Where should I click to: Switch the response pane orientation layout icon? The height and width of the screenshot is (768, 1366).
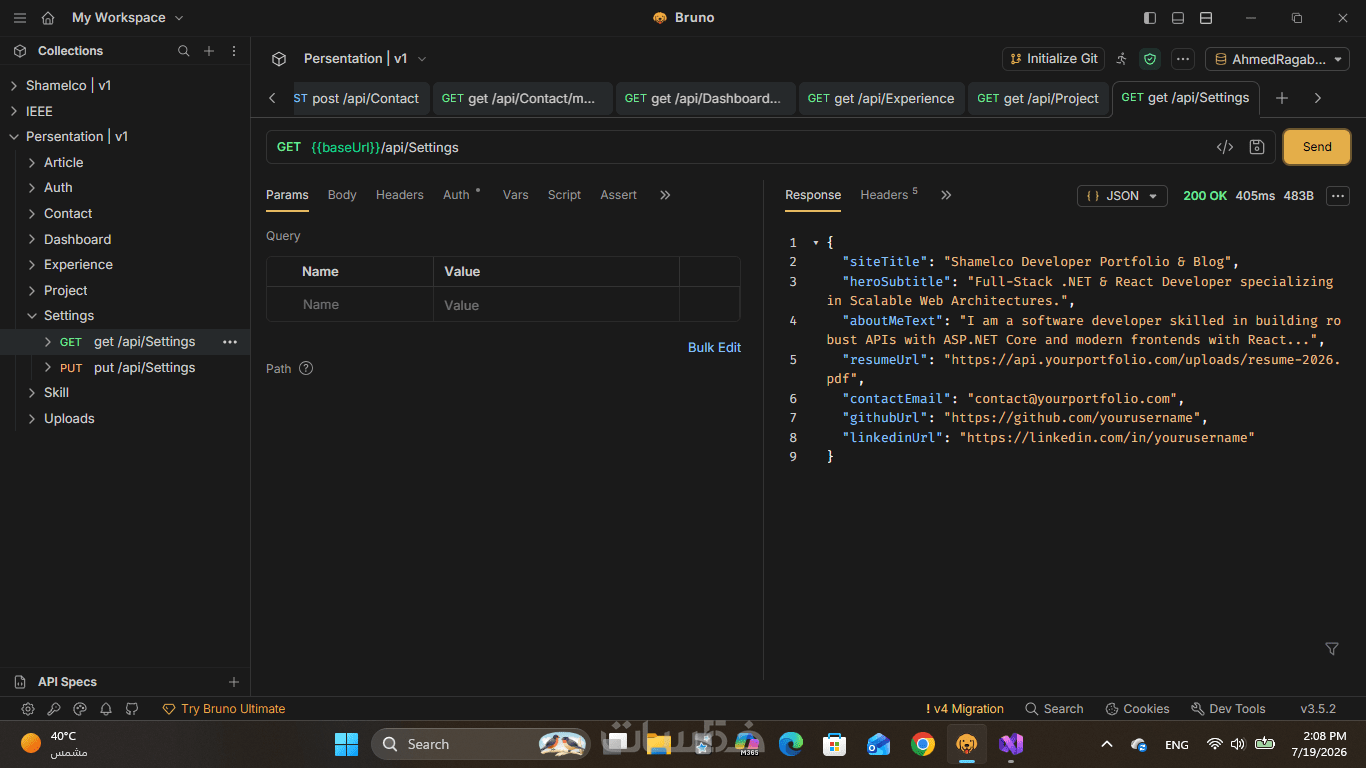click(x=1206, y=18)
